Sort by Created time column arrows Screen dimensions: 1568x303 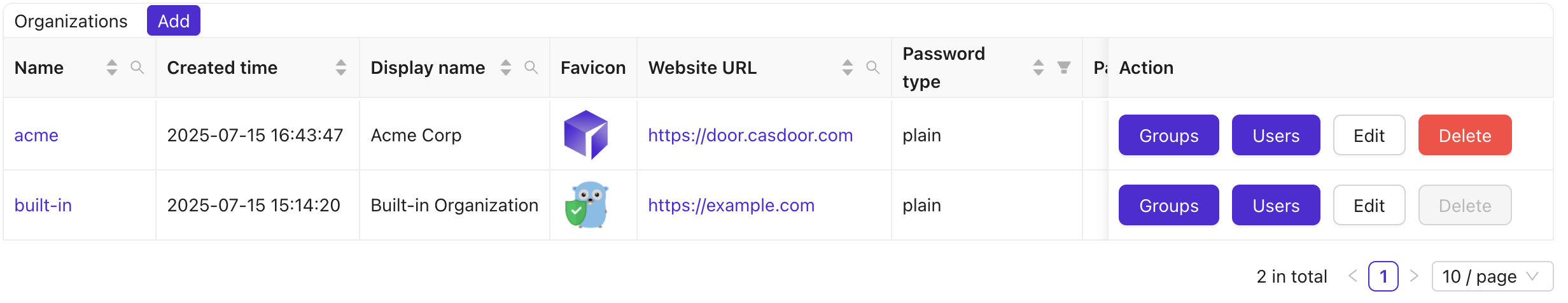coord(341,67)
